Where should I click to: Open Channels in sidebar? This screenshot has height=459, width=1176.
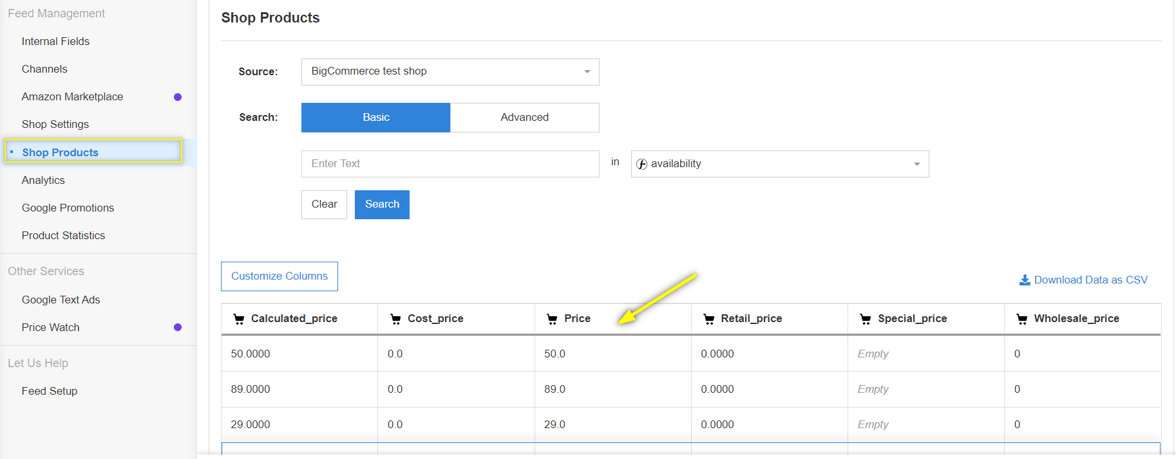tap(44, 69)
